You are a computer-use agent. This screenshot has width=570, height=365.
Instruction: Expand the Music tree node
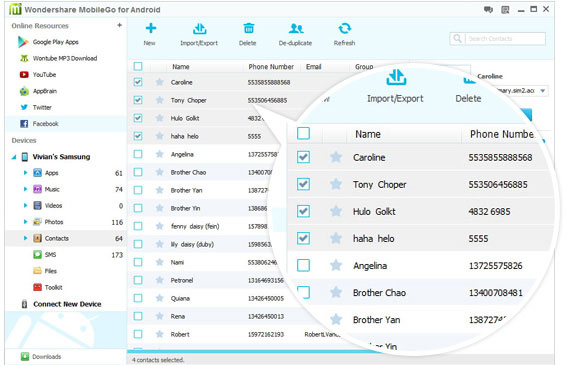(25, 189)
